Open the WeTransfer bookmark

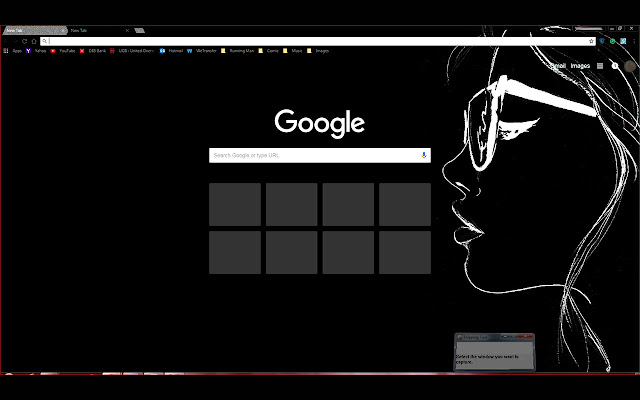click(x=202, y=51)
